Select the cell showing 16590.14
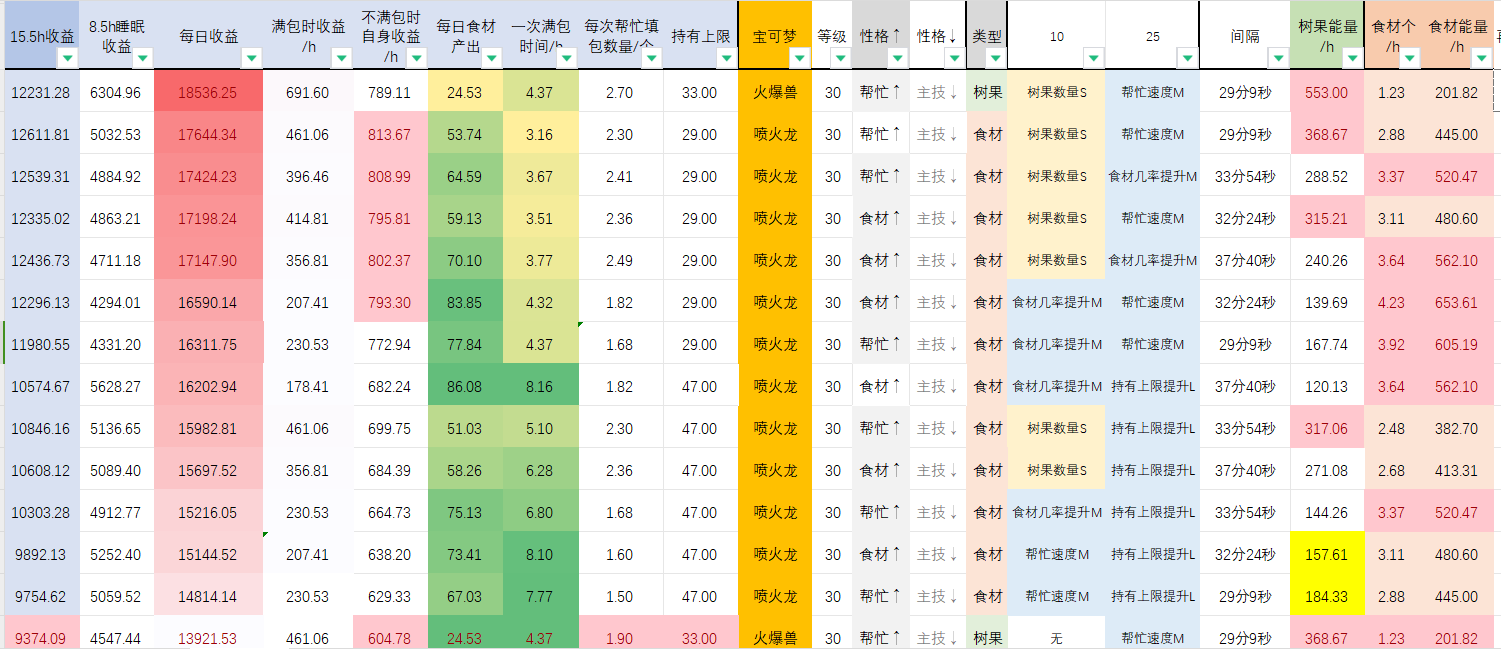 208,302
